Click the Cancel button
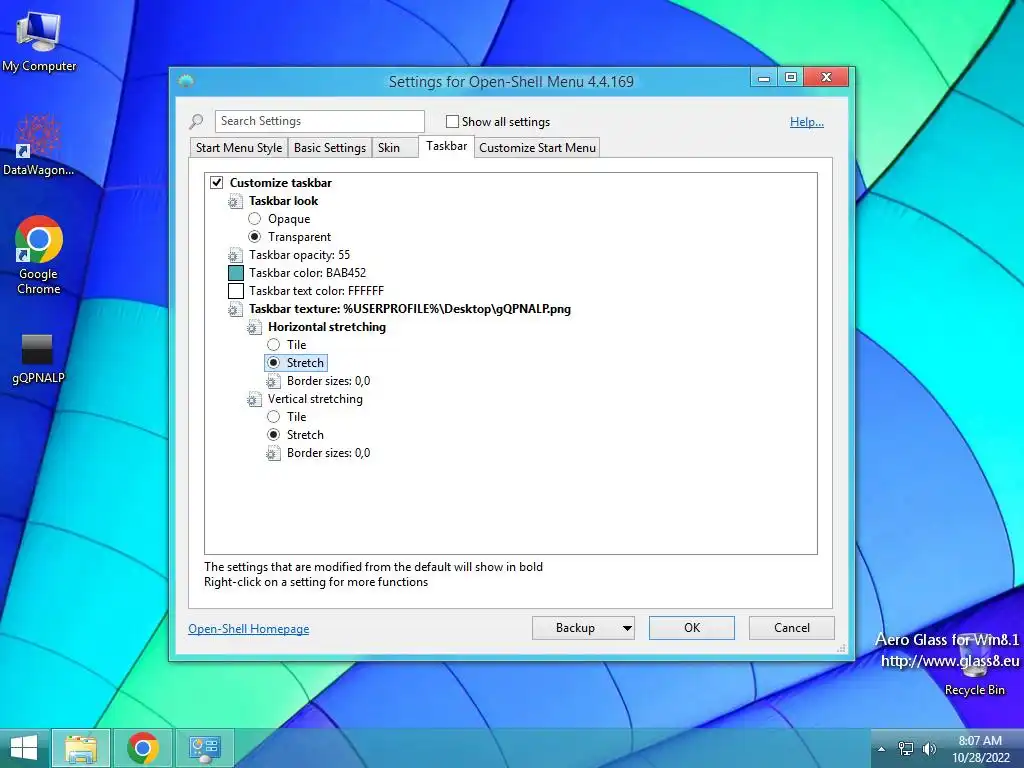The height and width of the screenshot is (768, 1024). click(x=792, y=628)
